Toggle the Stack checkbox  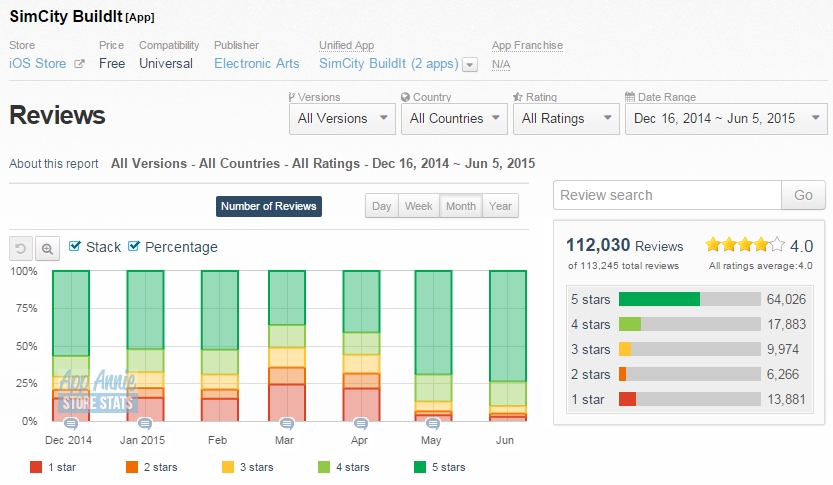coord(75,246)
